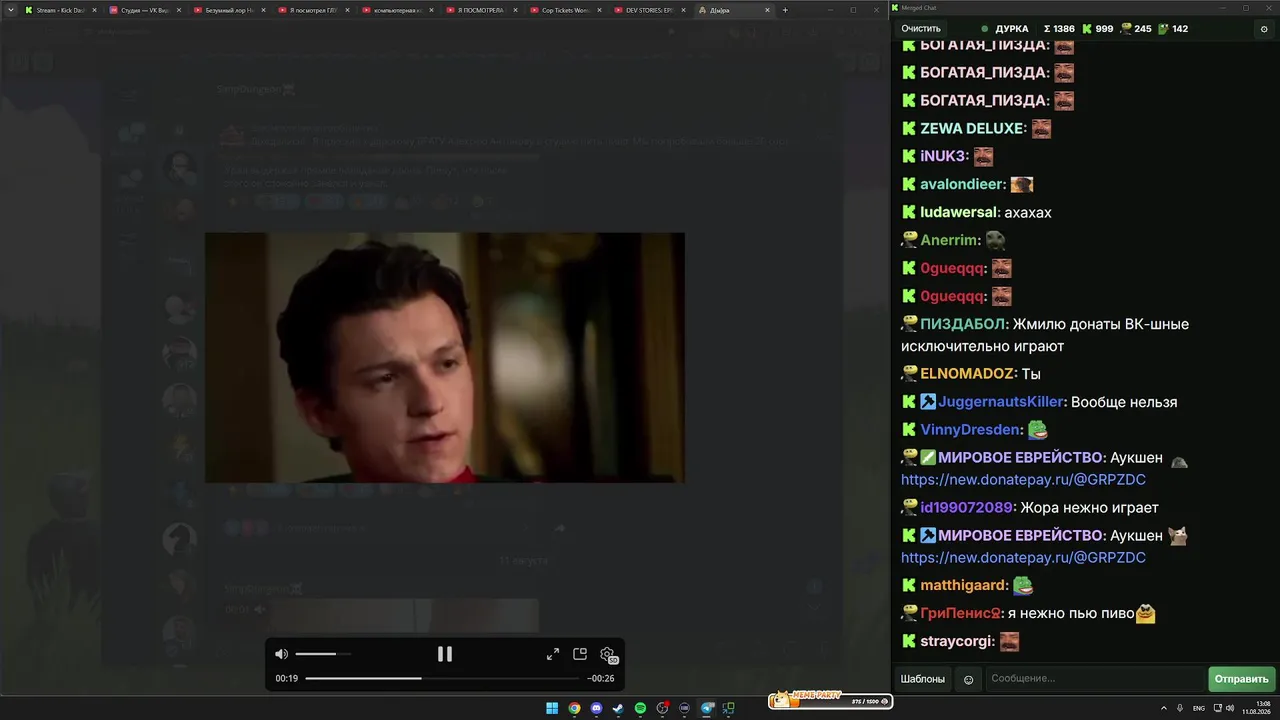Open the Шаблоны templates list
Screen dimensions: 1280x720
click(922, 679)
